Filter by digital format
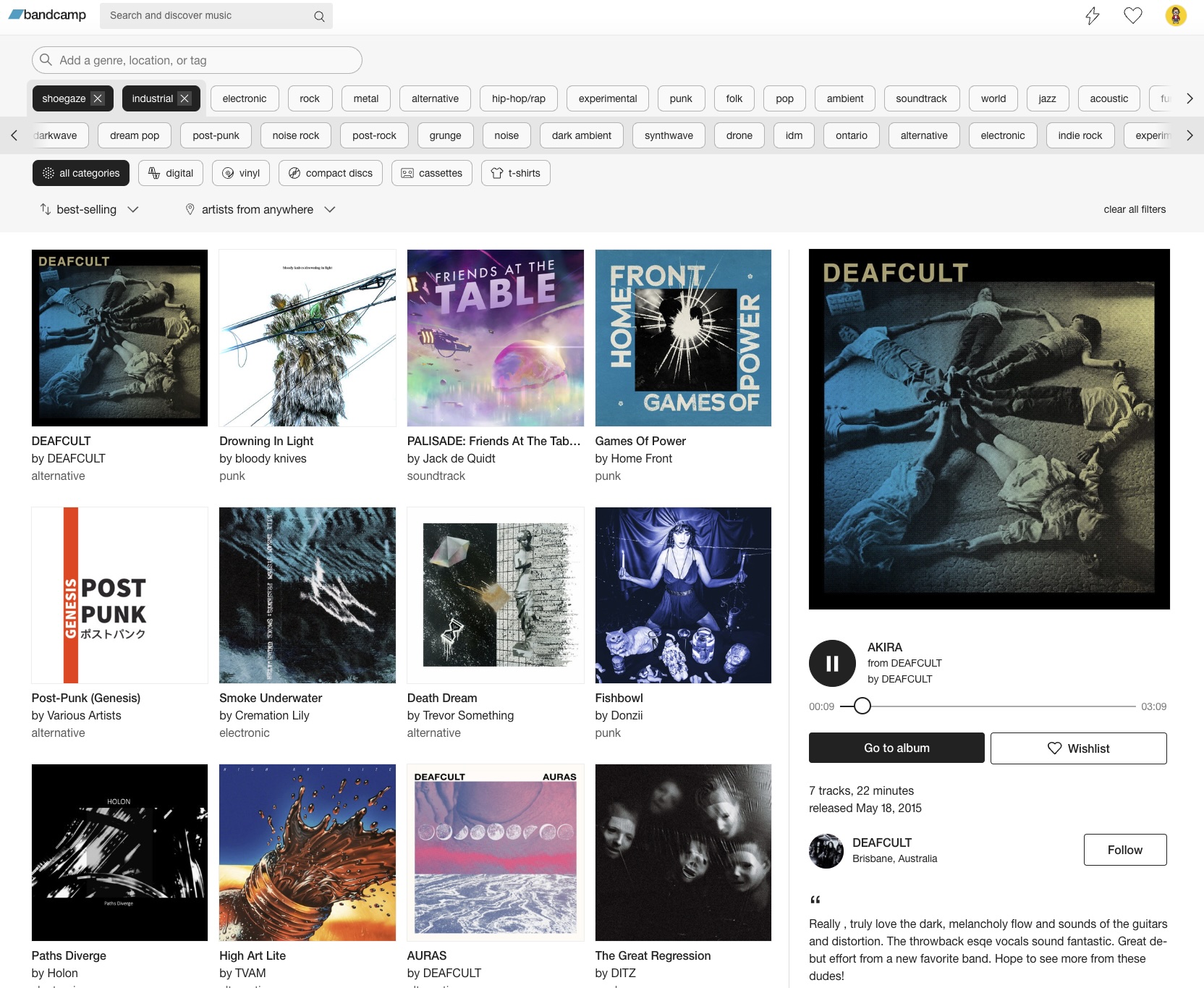Image resolution: width=1204 pixels, height=988 pixels. (x=171, y=173)
